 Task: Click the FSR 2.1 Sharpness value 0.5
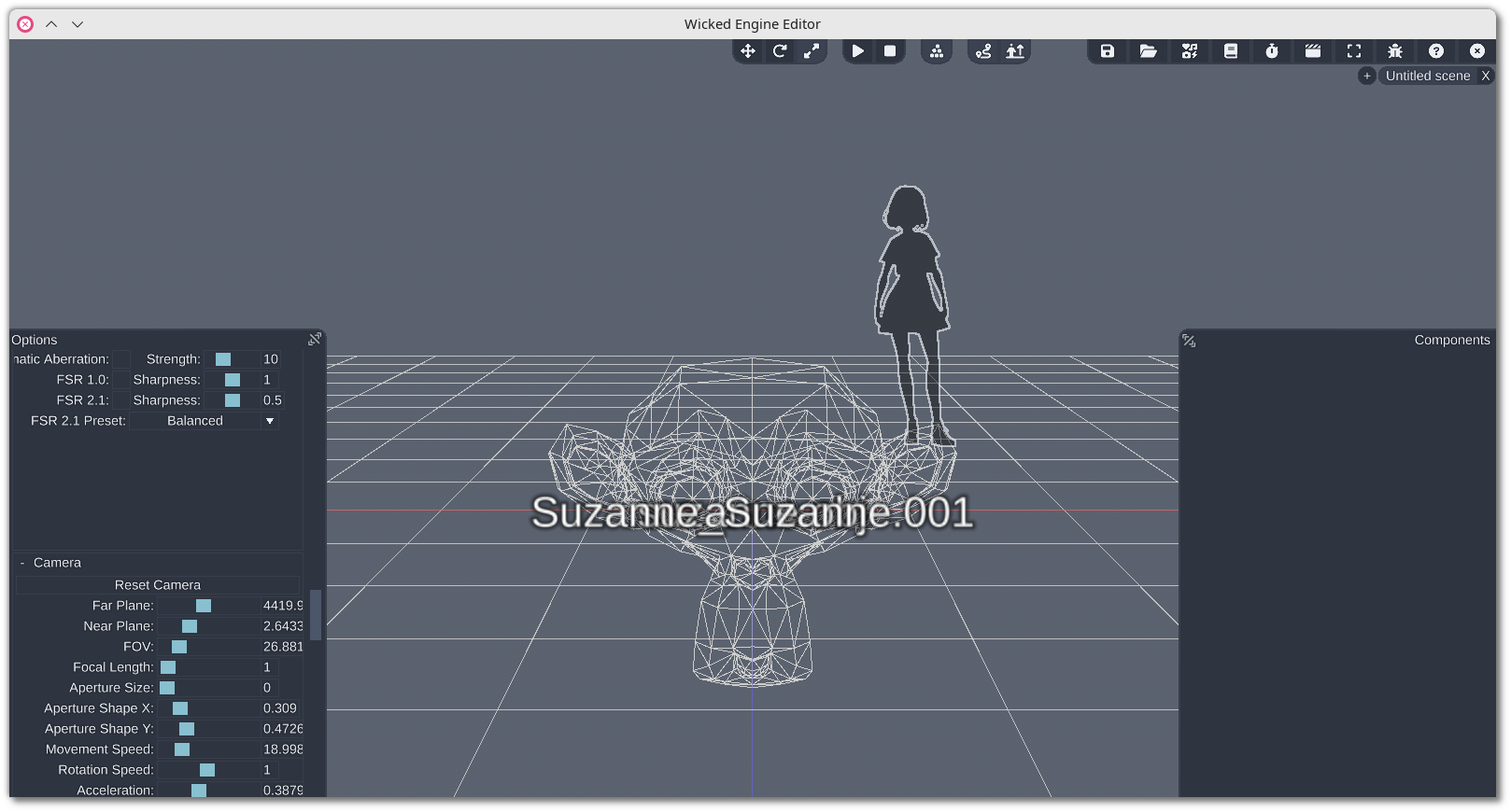[272, 400]
